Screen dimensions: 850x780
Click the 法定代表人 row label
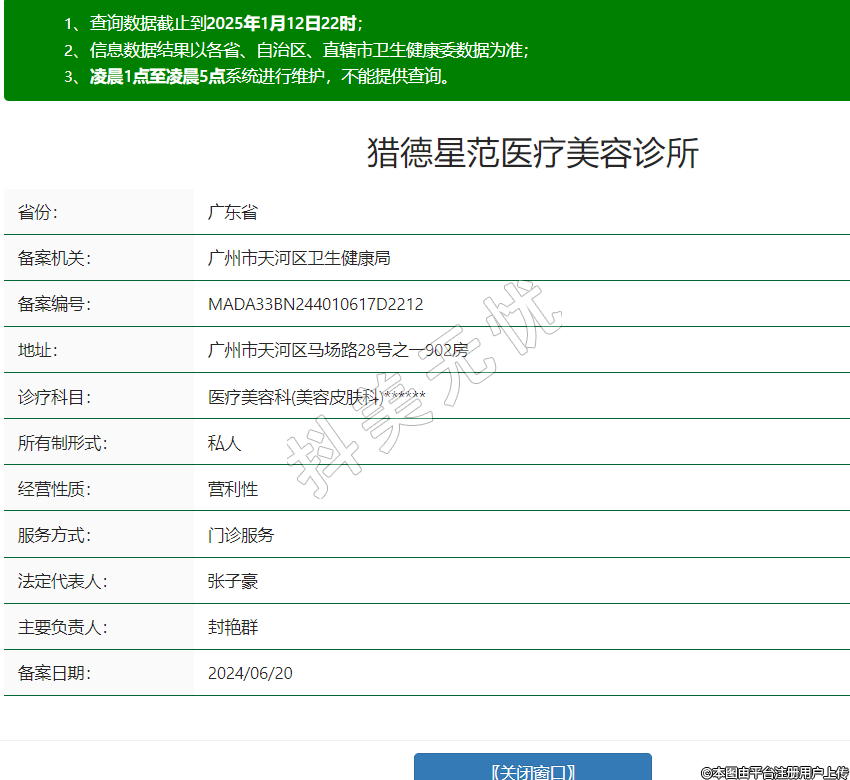coord(62,581)
